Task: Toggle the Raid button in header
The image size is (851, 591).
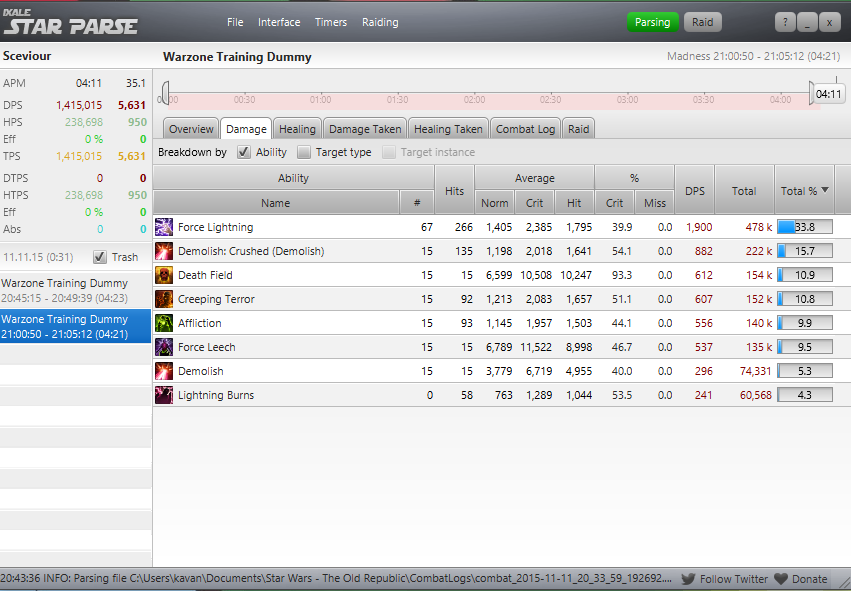Action: 702,22
